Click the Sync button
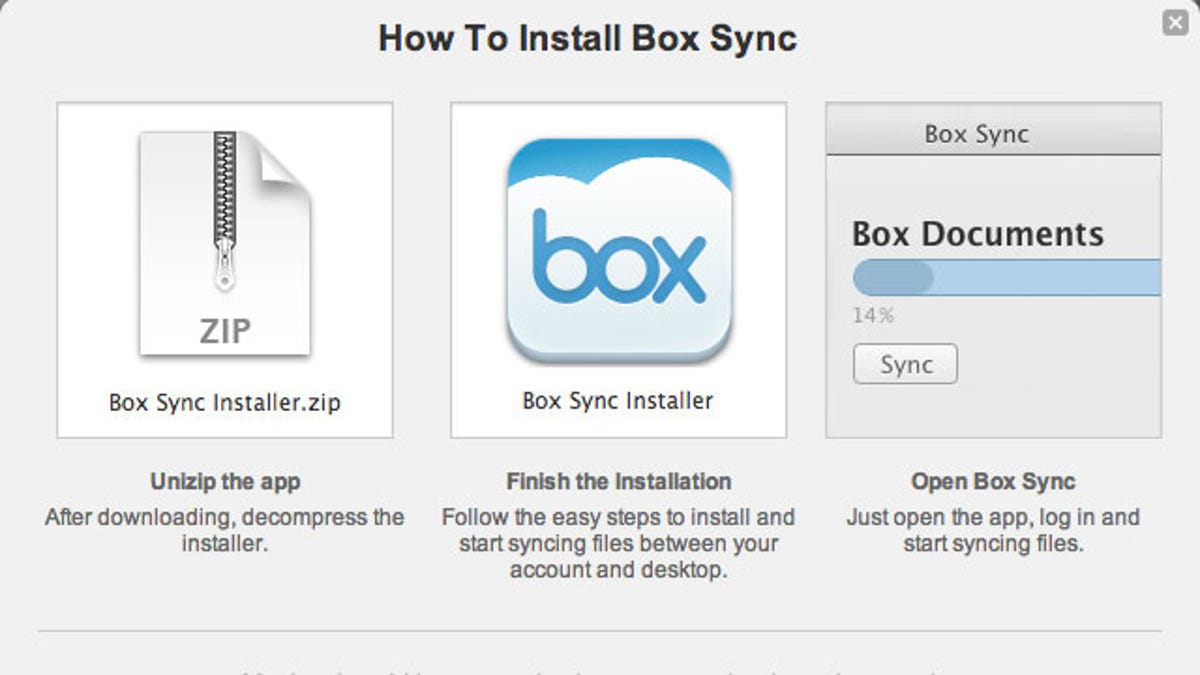The width and height of the screenshot is (1200, 675). point(905,365)
